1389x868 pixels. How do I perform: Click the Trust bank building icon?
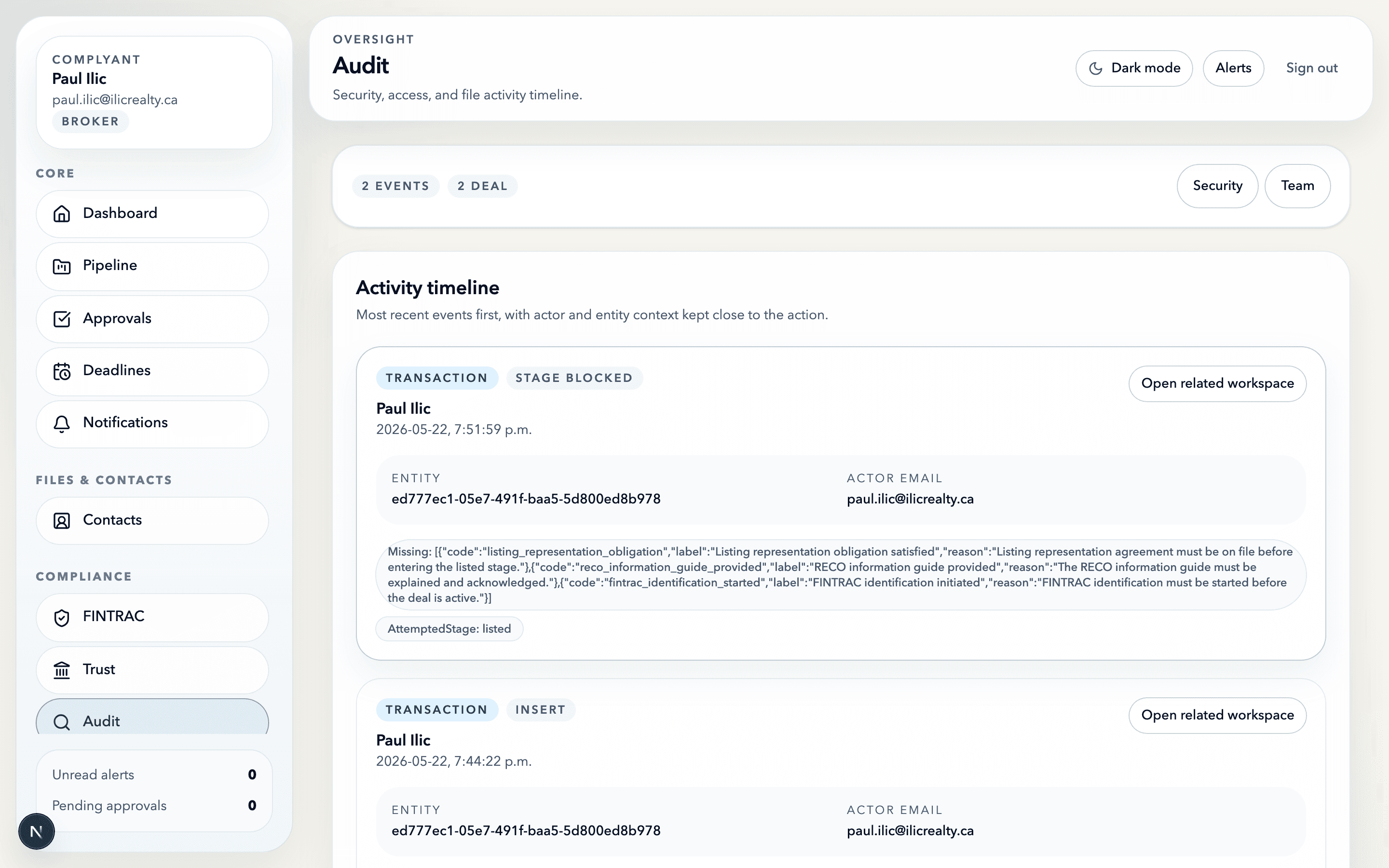pos(61,670)
